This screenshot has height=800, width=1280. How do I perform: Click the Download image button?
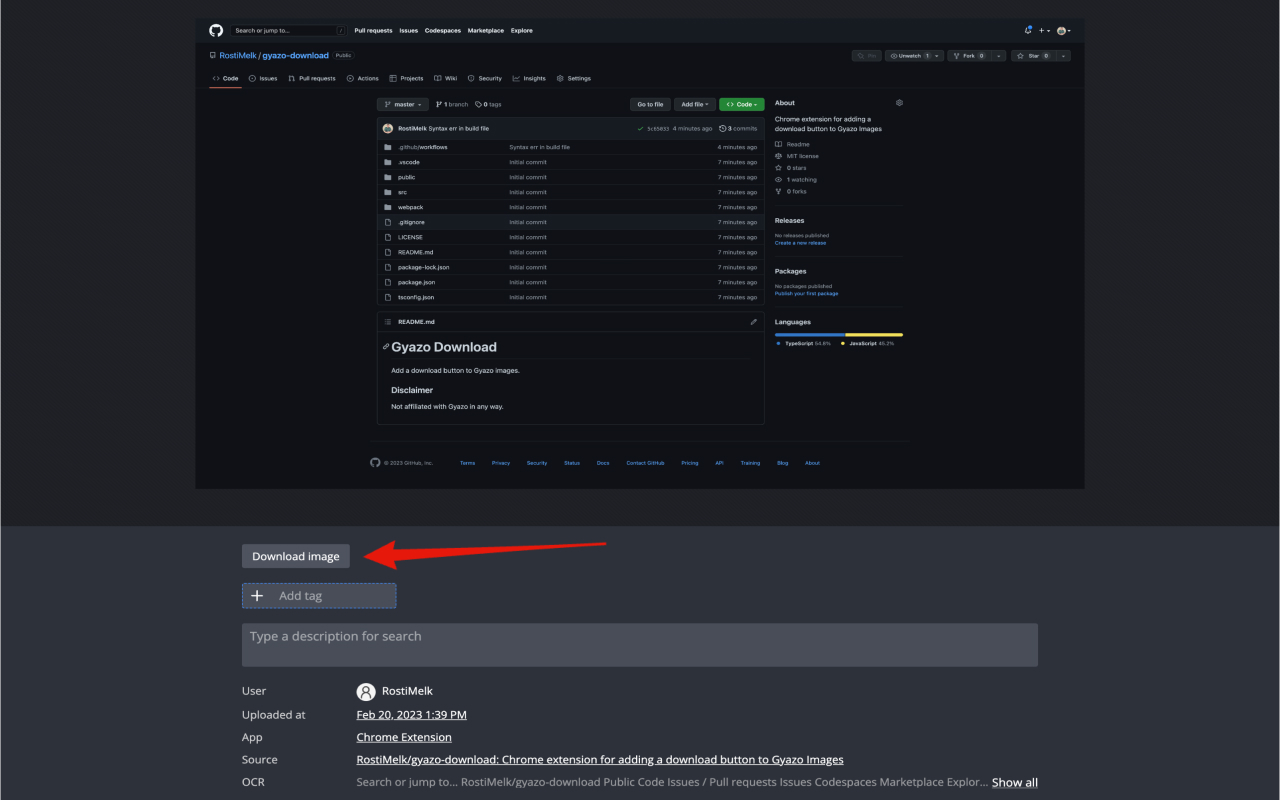point(295,556)
